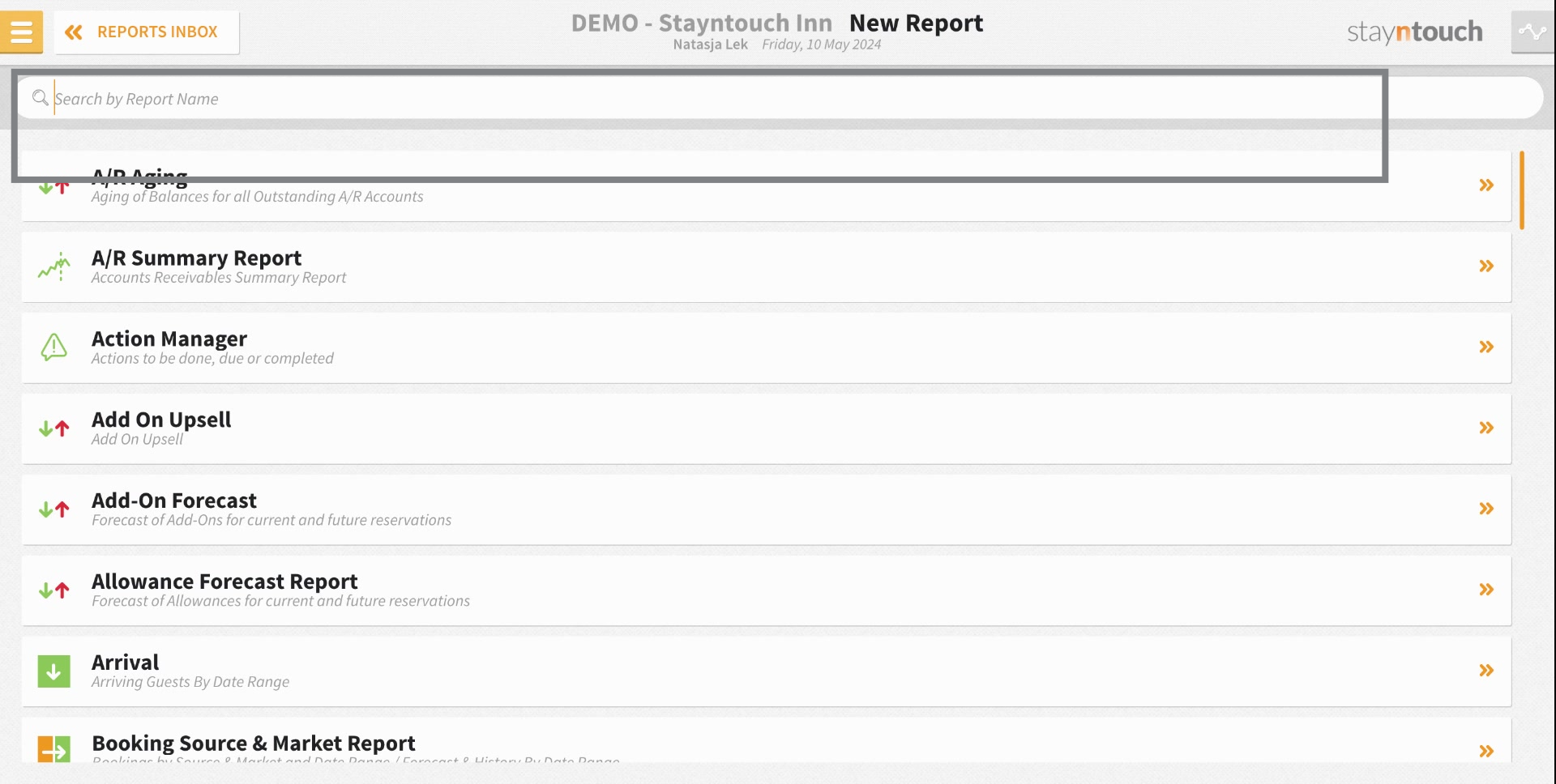Click the date 'Friday, 10 May 2024'
This screenshot has height=784, width=1556.
(x=821, y=45)
